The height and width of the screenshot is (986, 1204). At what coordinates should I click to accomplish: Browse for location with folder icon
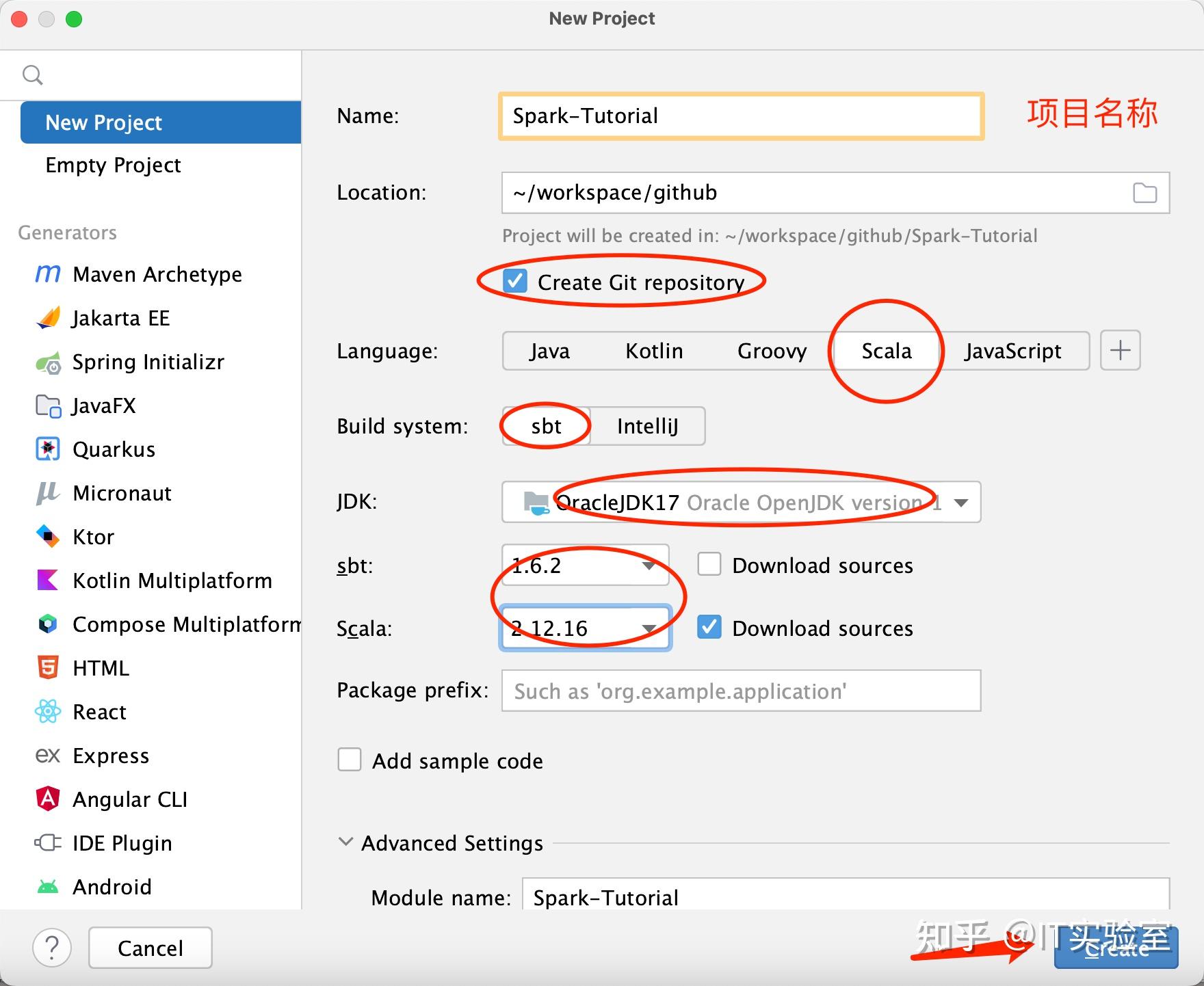point(1144,193)
